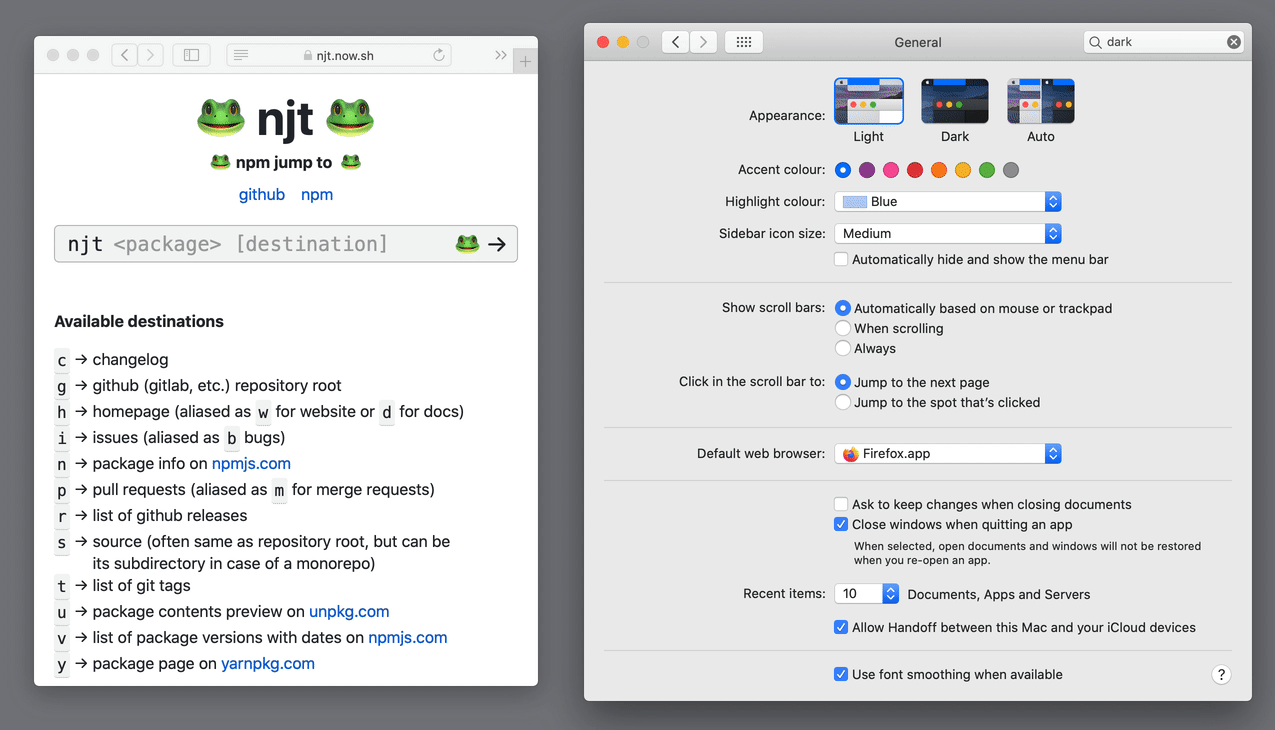This screenshot has height=730, width=1275.
Task: Open Reader view icon in Safari address bar
Action: coord(241,55)
